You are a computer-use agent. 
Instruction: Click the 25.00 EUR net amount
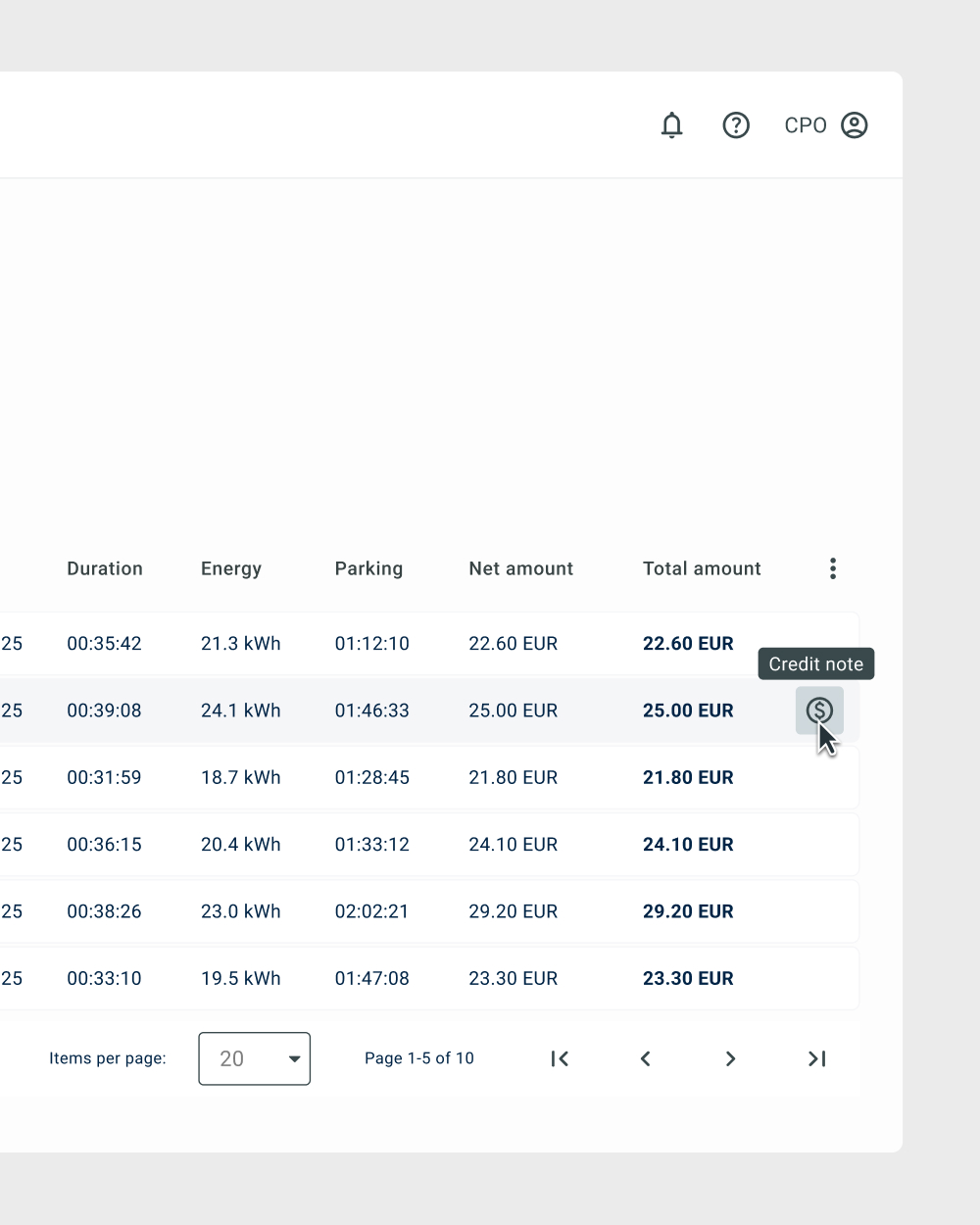click(x=514, y=710)
